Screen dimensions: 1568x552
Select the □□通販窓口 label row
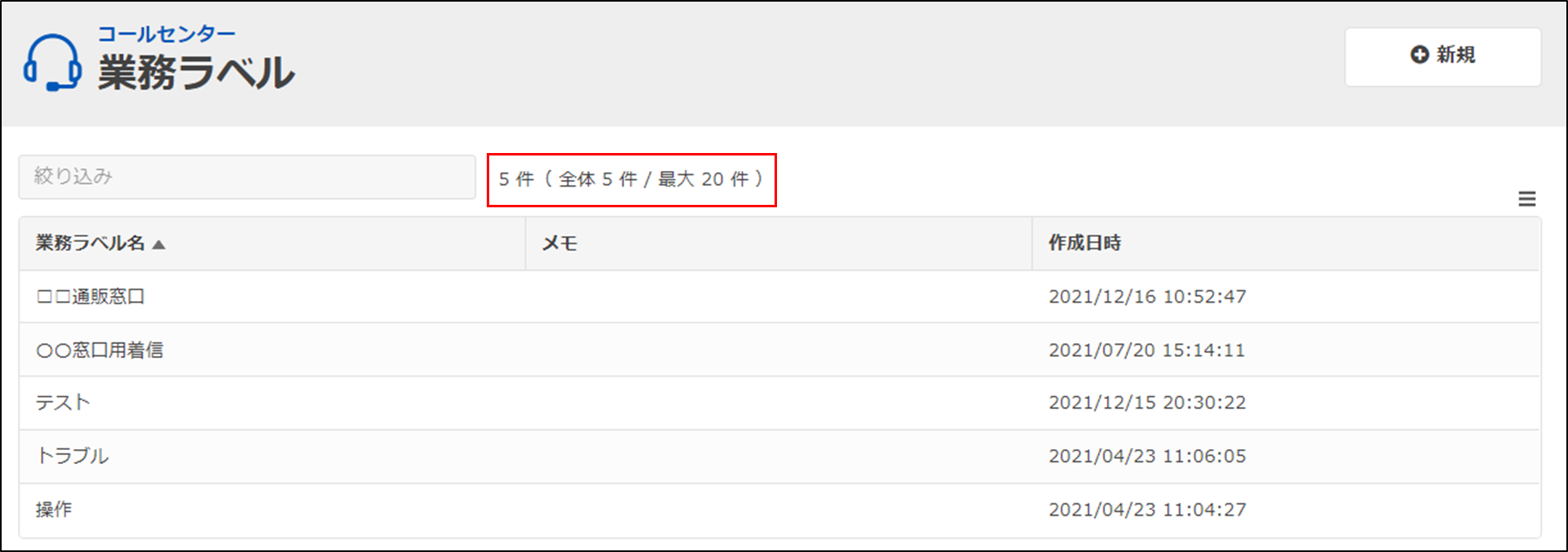click(x=779, y=297)
